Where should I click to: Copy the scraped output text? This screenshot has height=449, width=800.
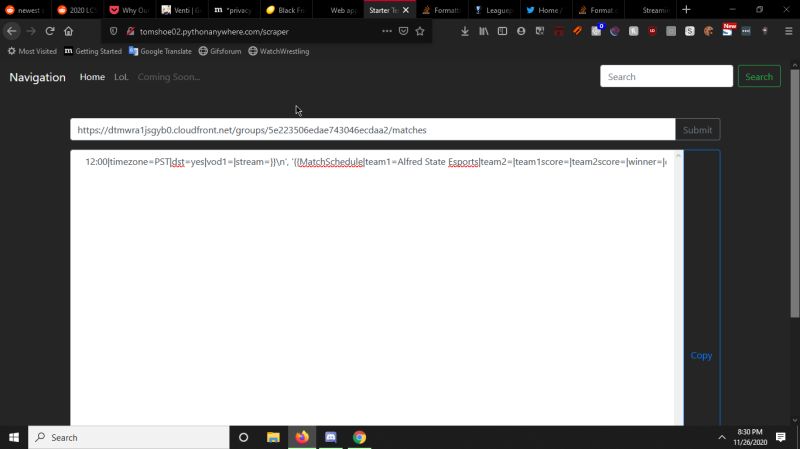pos(701,356)
